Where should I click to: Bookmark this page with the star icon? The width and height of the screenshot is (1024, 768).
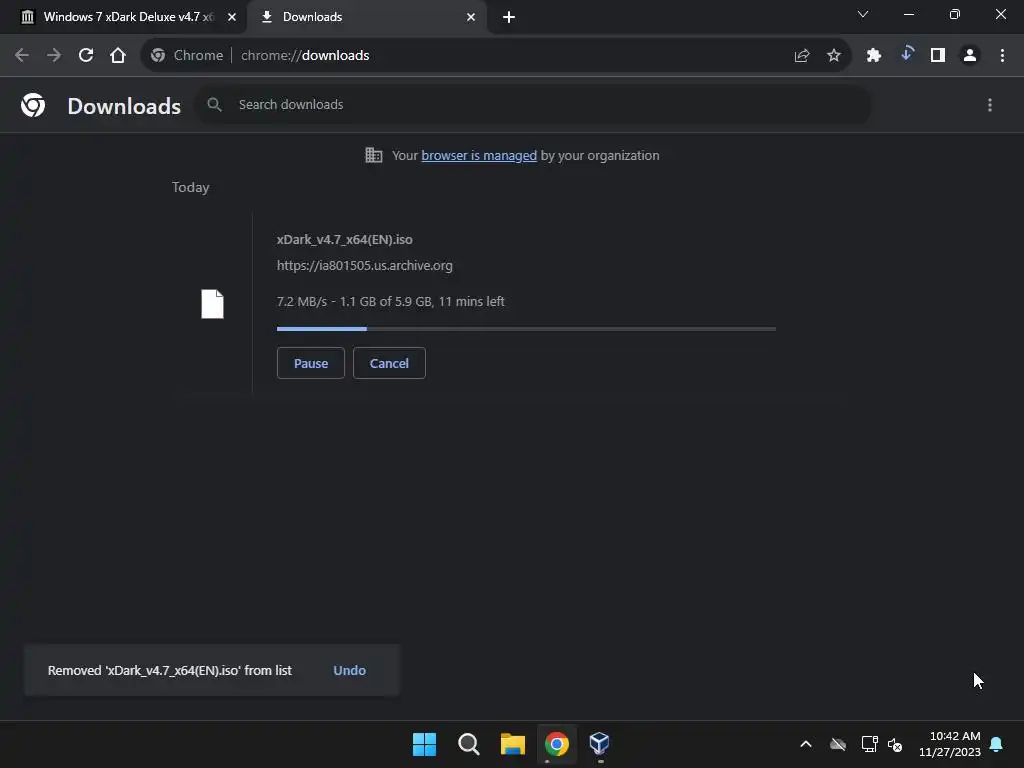(x=834, y=56)
